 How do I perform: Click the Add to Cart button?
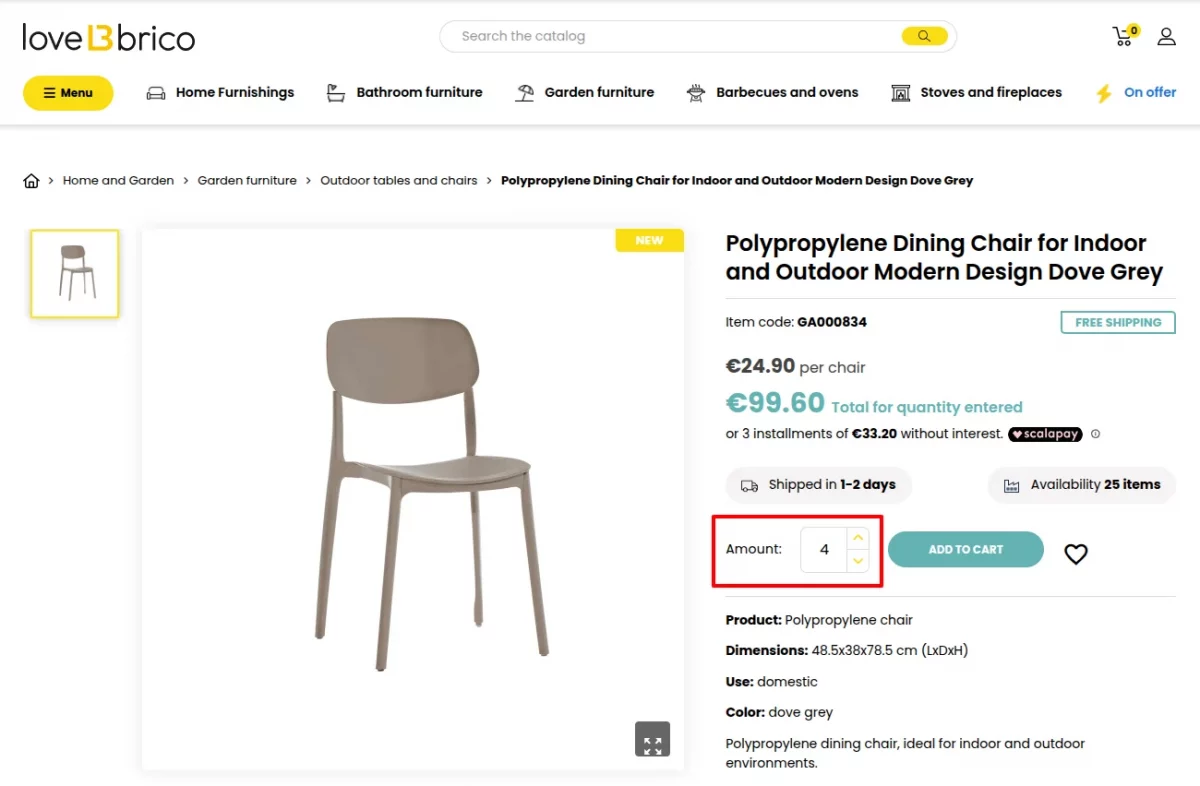964,549
